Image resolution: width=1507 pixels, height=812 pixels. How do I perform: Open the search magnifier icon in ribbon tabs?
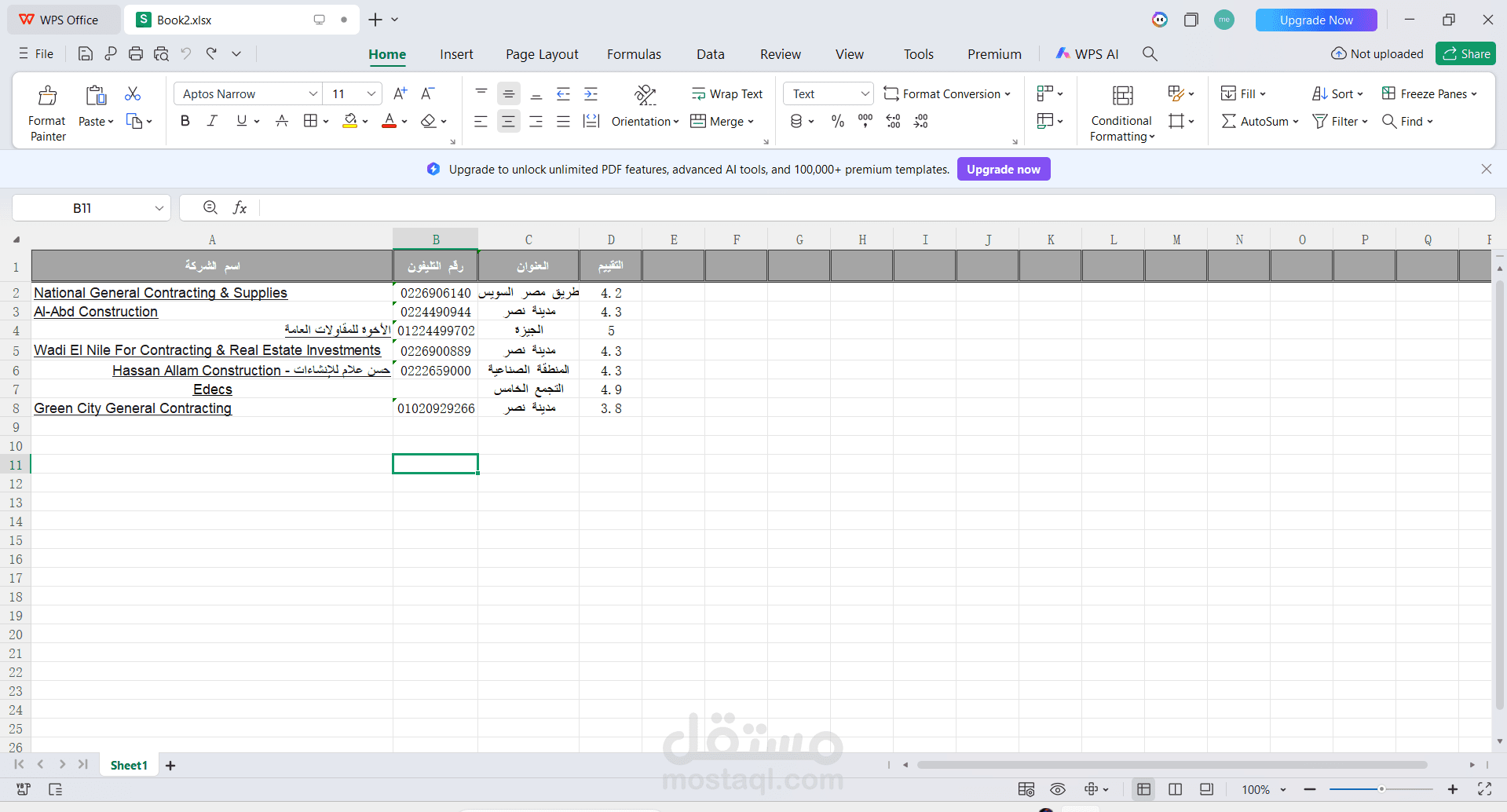point(1150,53)
